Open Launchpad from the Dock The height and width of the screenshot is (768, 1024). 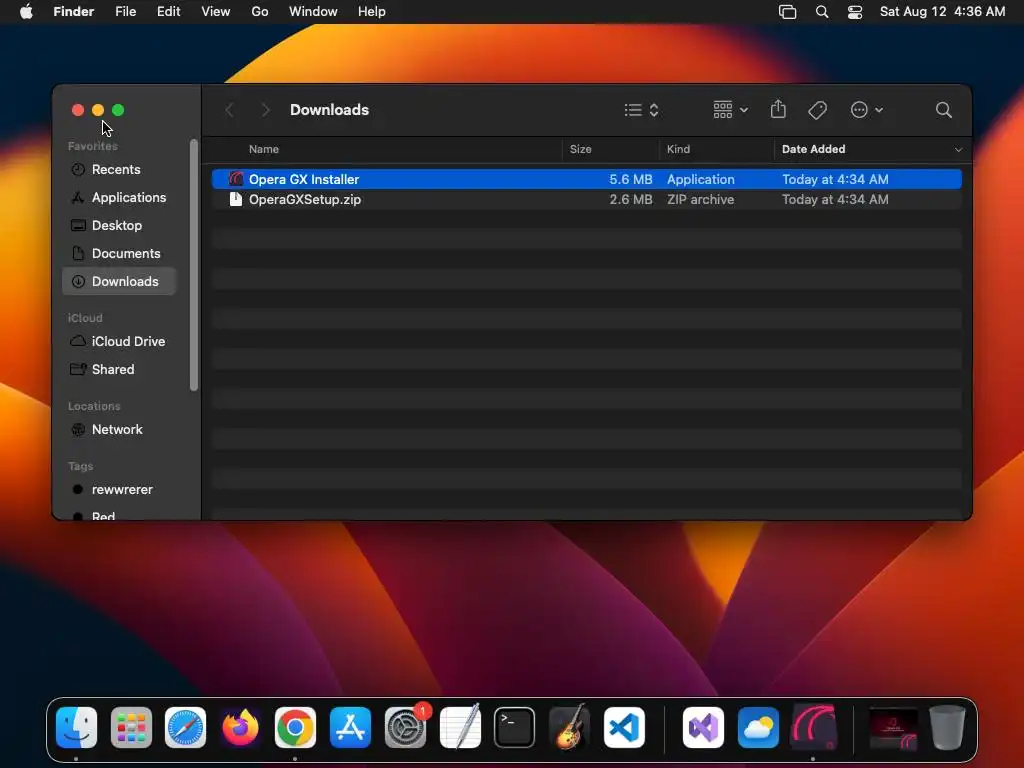pos(131,728)
